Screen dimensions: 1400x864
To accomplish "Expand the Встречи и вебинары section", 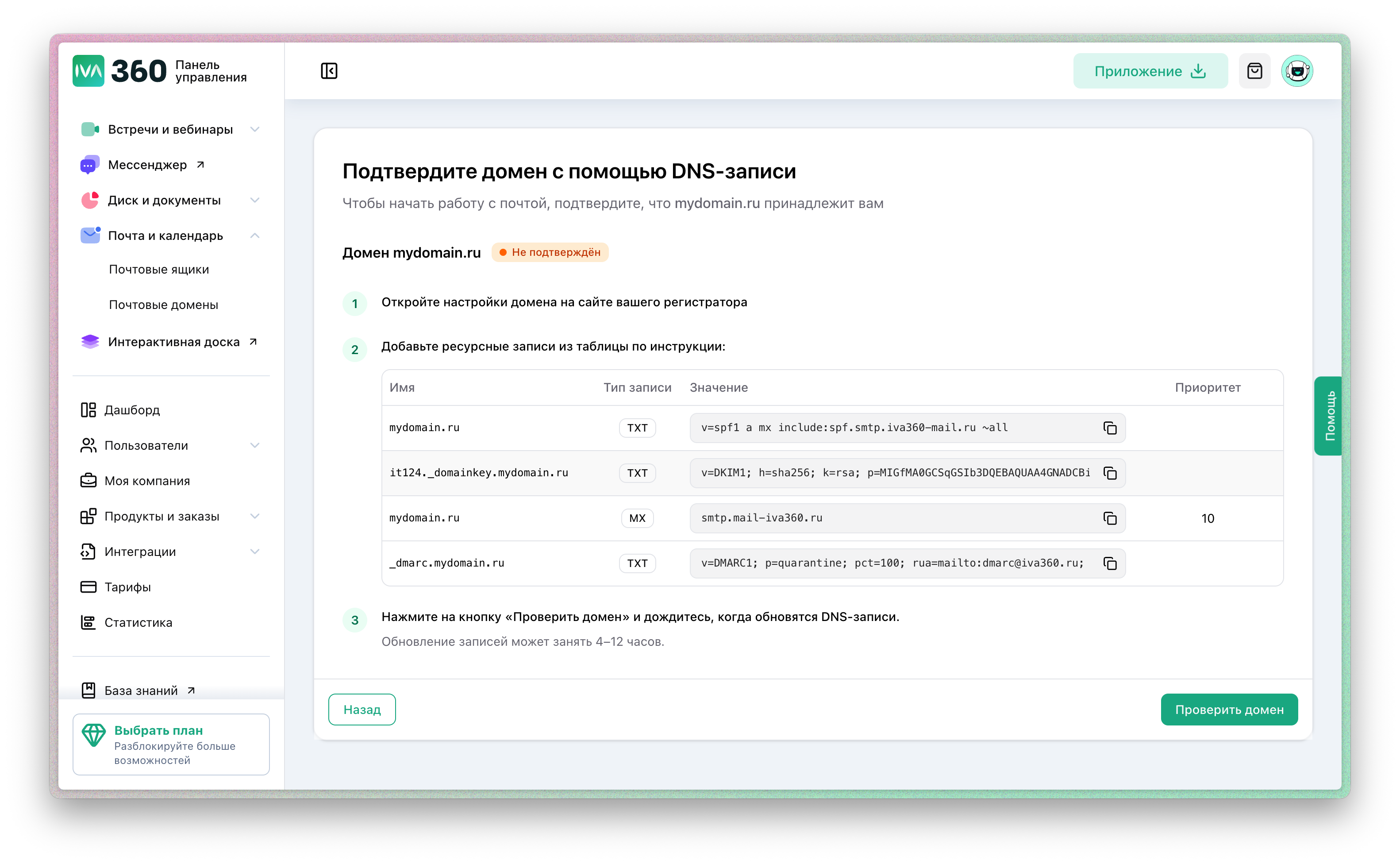I will point(255,130).
